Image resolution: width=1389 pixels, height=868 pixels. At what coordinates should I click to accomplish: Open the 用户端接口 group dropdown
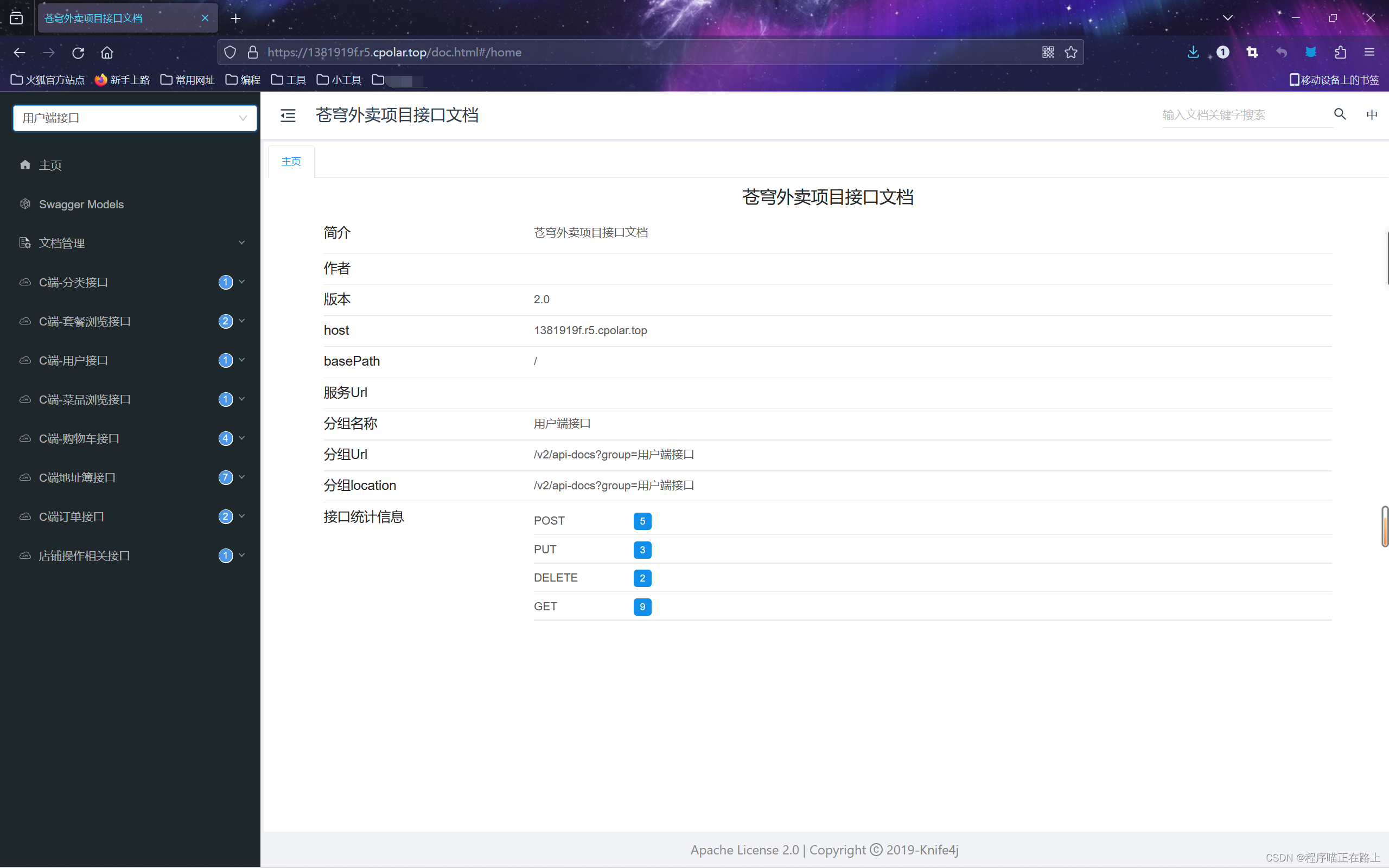coord(135,118)
